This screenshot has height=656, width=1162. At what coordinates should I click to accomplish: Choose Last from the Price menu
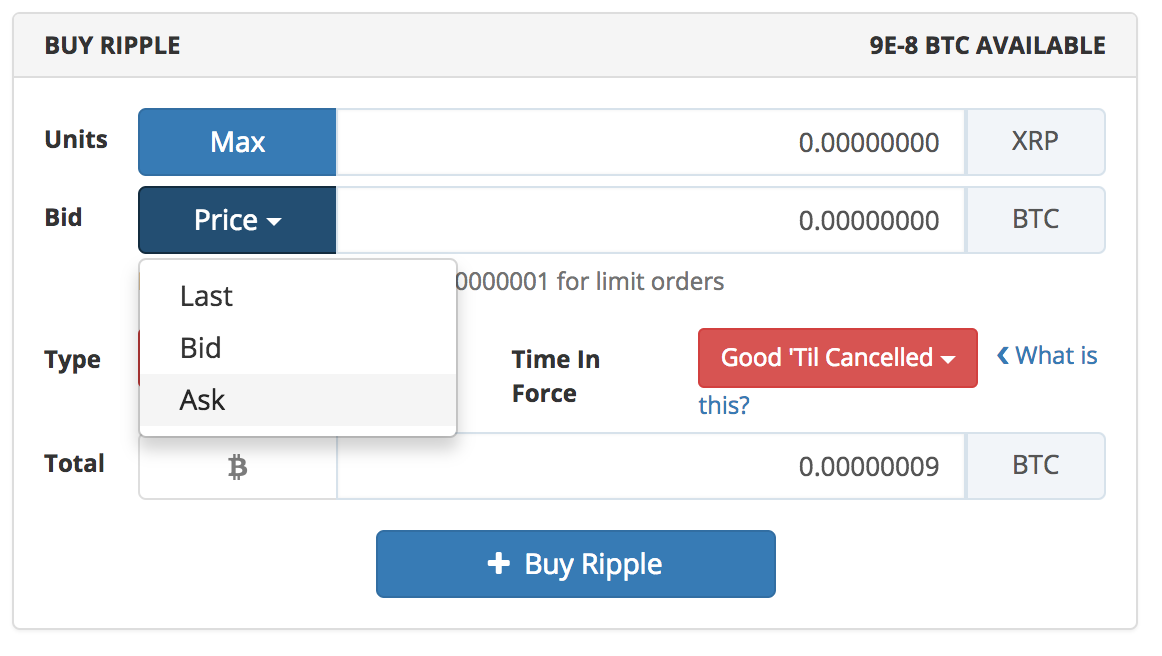206,296
